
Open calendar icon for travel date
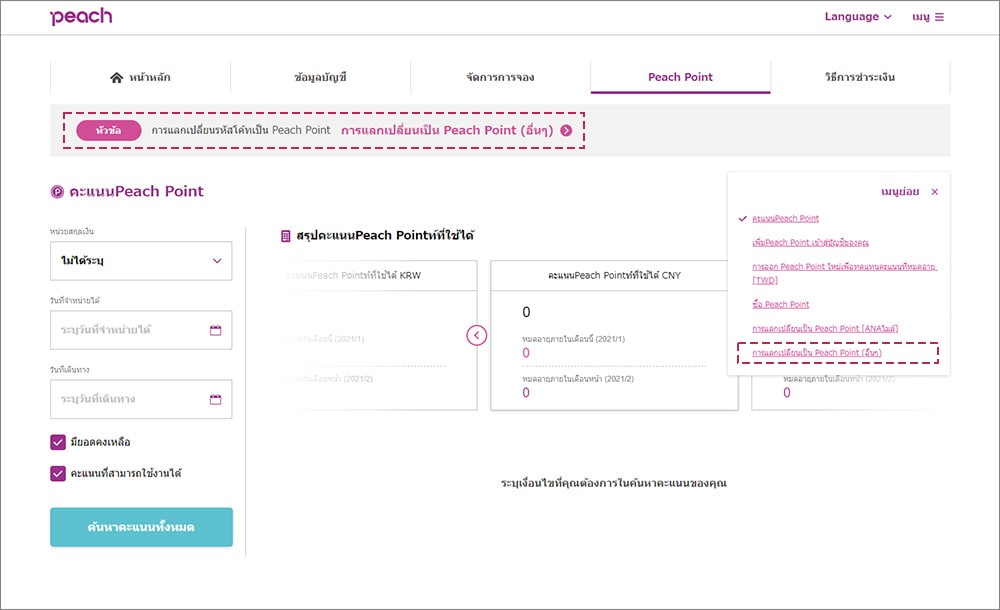coord(216,399)
